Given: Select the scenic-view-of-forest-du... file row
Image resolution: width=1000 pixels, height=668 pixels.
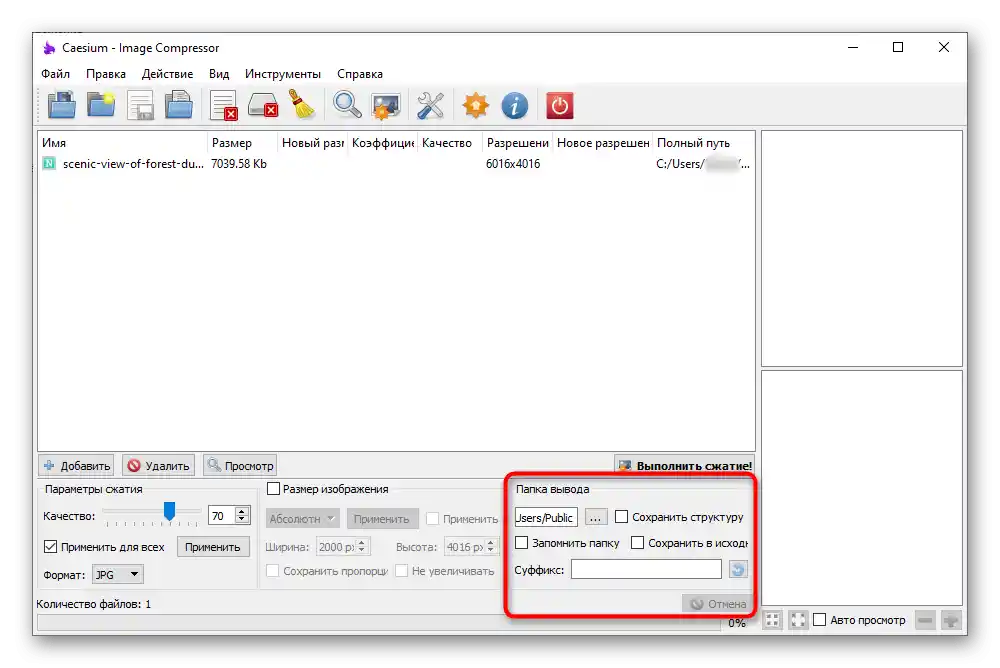Looking at the screenshot, I should tap(396, 163).
